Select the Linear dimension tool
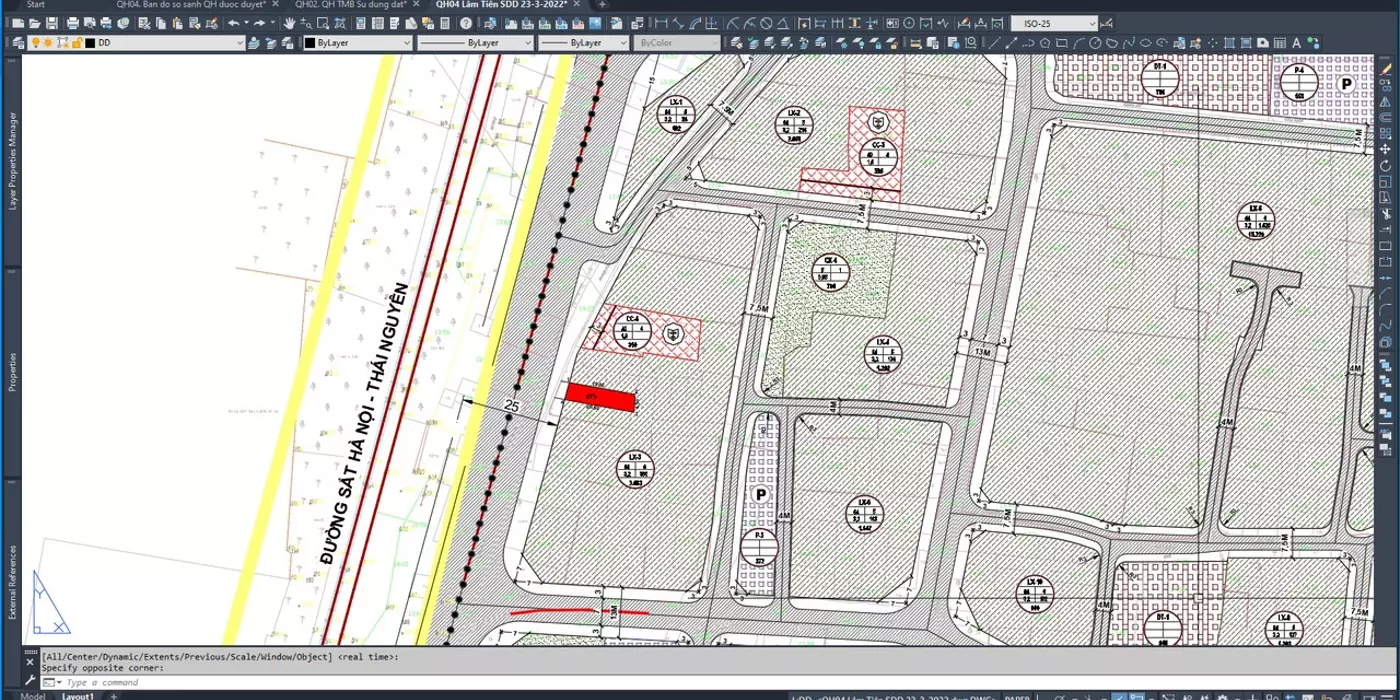Viewport: 1400px width, 700px height. click(661, 23)
